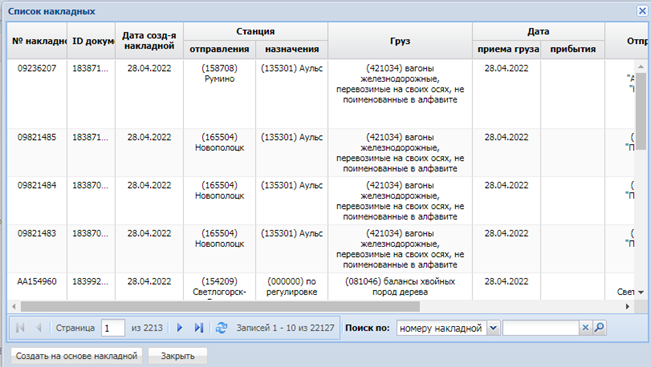Viewport: 651px width, 367px height.
Task: Click '(000000) по регулировке' destination cell
Action: point(292,286)
